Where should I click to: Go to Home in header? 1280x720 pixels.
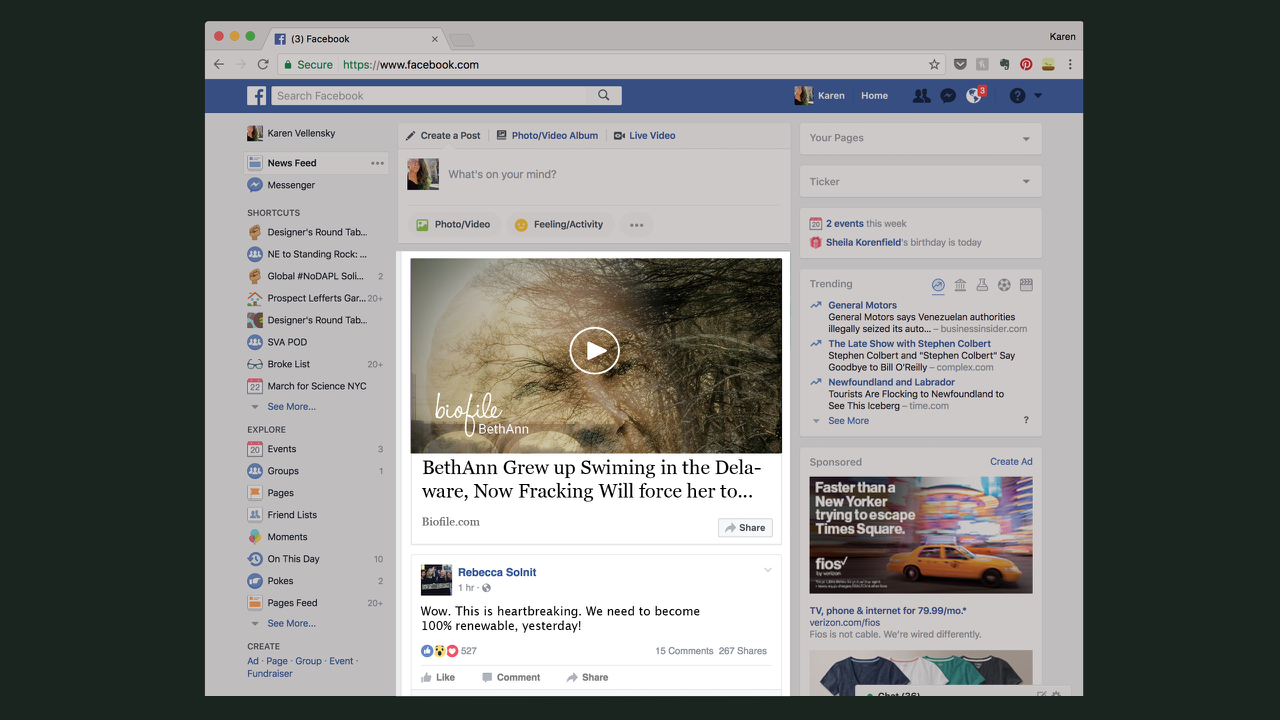tap(874, 96)
